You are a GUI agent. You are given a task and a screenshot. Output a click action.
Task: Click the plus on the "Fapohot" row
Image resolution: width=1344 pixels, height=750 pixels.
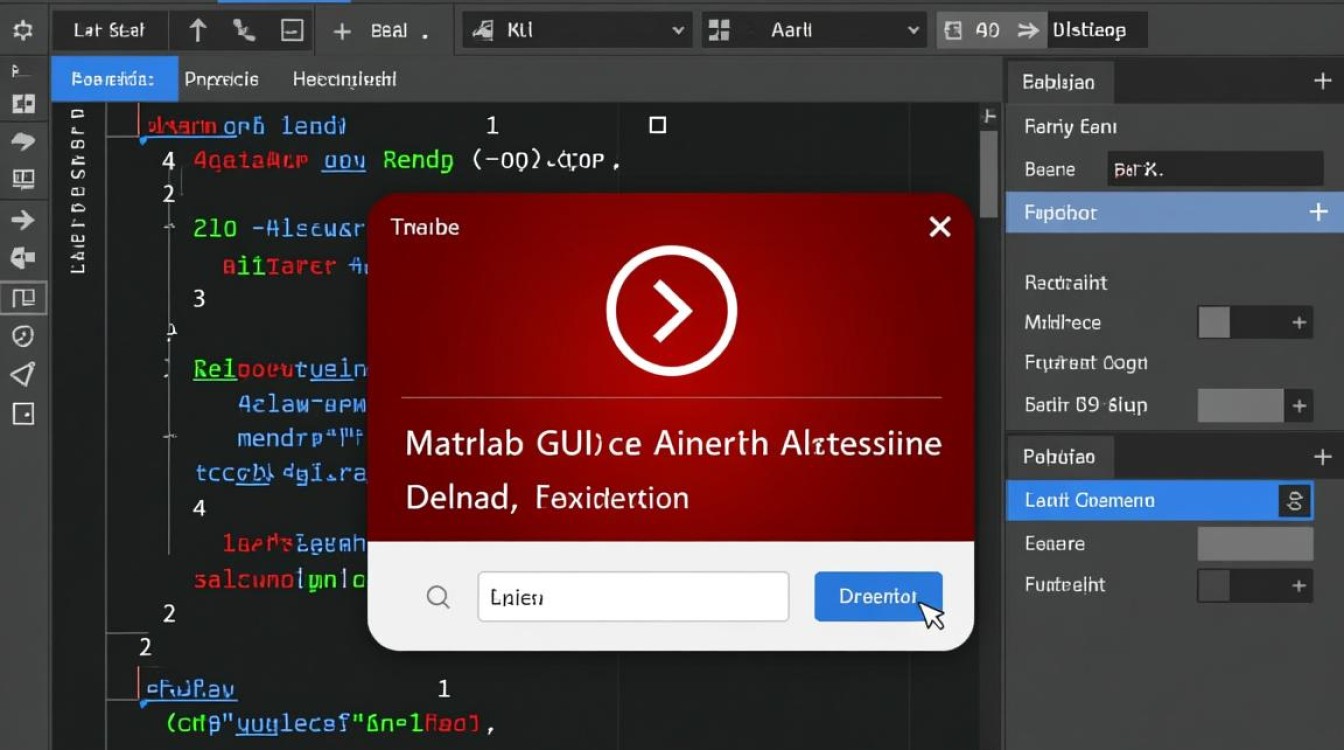[1319, 212]
